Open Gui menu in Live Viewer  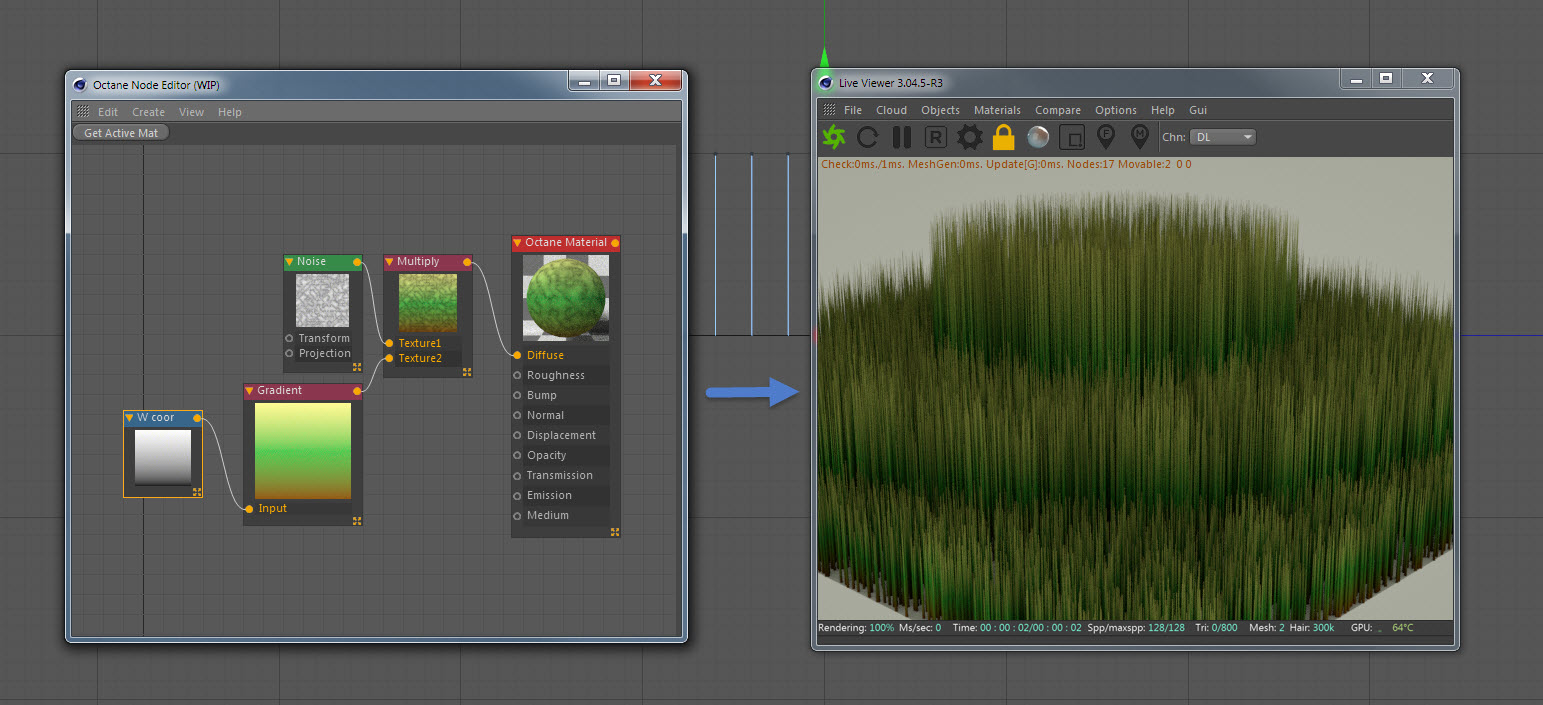pos(1198,110)
